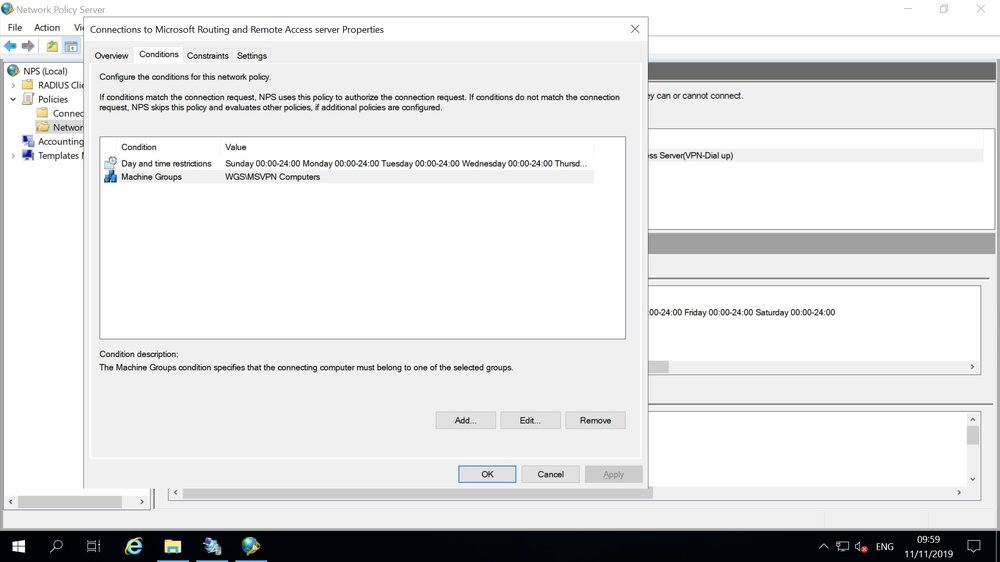The image size is (1000, 562).
Task: Click the settings pane scroll down arrow
Action: pos(973,479)
